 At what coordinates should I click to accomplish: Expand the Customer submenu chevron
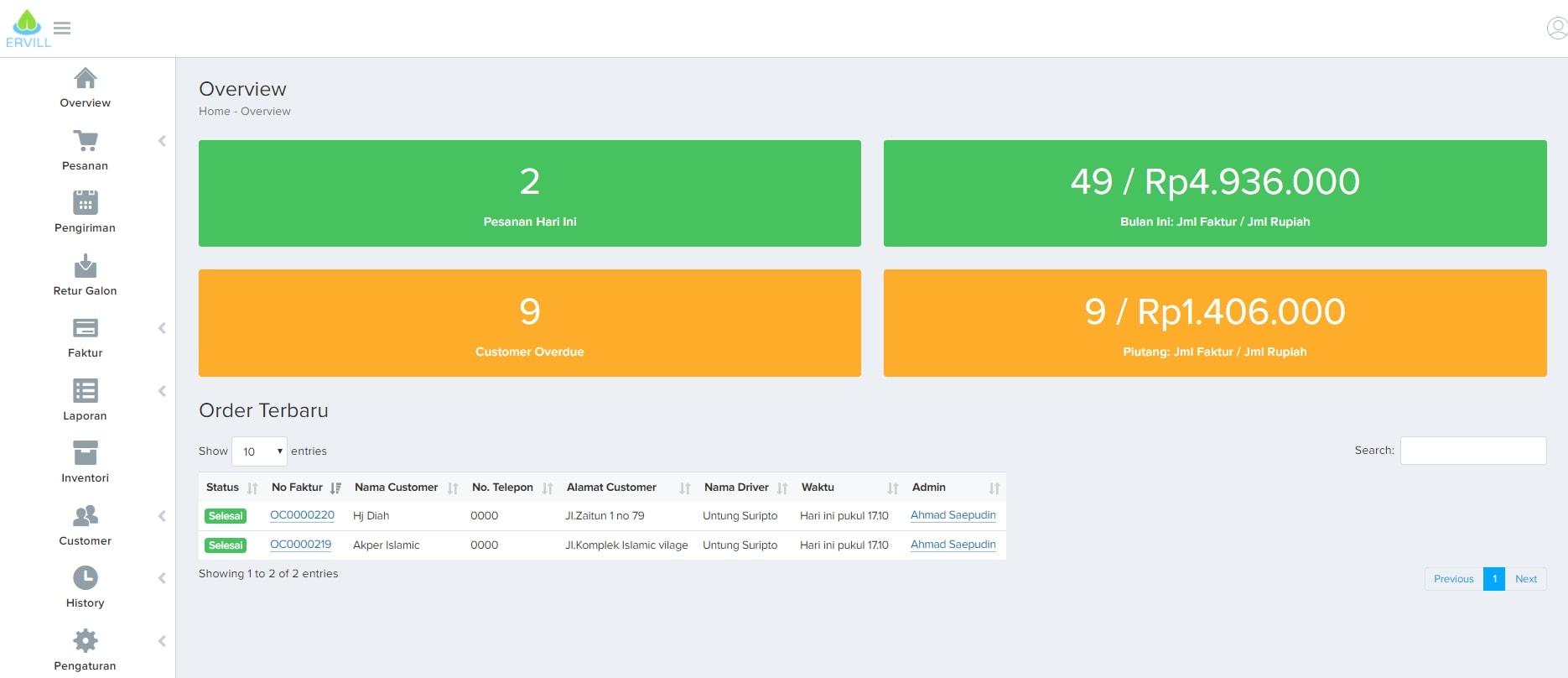pos(162,516)
